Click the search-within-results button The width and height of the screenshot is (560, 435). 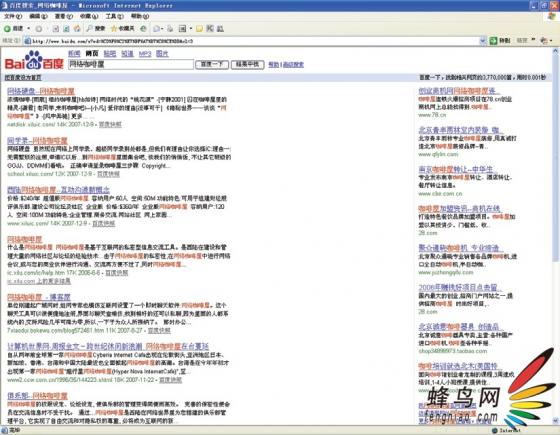click(248, 64)
